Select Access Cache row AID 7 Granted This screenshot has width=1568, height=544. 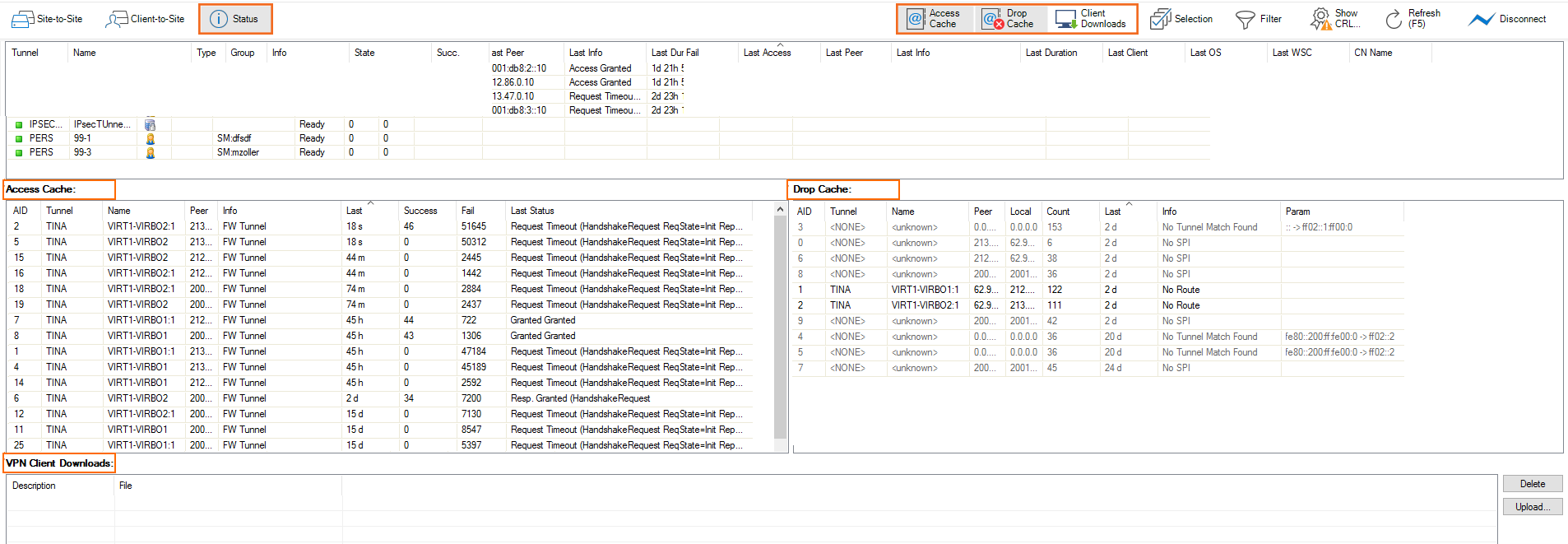(380, 320)
